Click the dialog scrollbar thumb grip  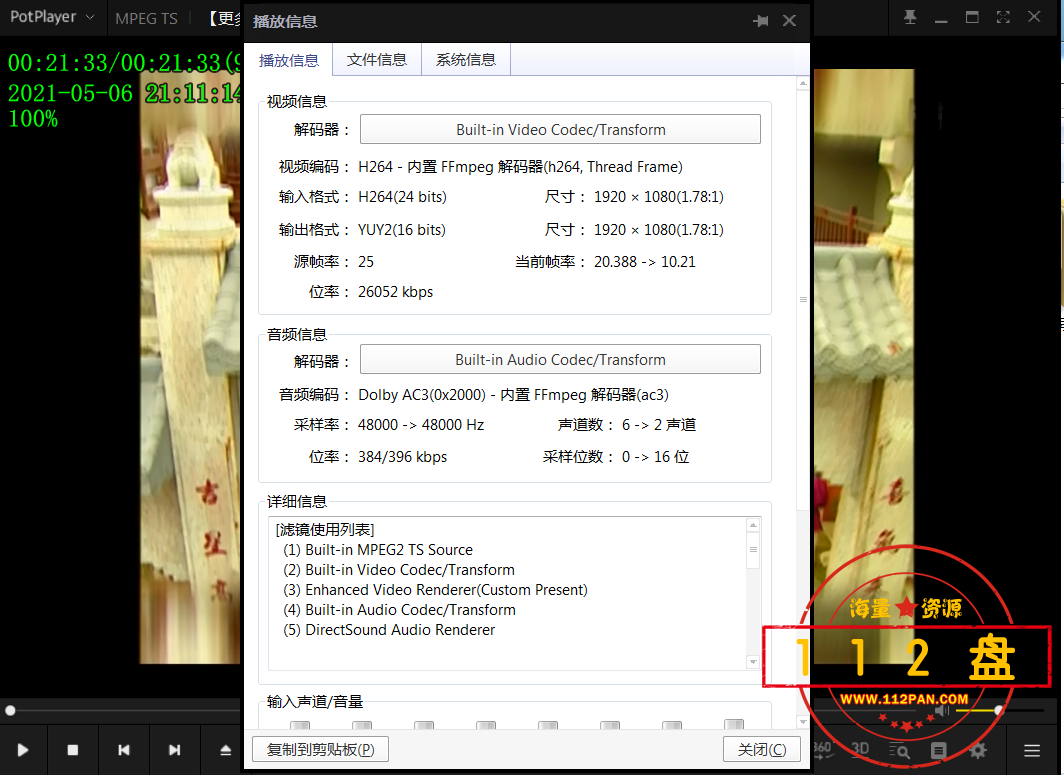click(x=803, y=299)
